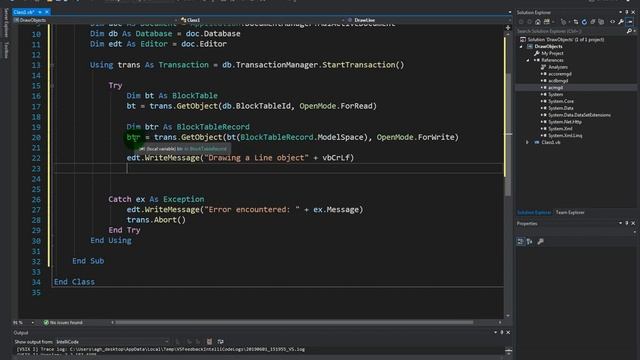The image size is (640, 360).
Task: Open Properties window position dropdown arrow
Action: pos(620,223)
